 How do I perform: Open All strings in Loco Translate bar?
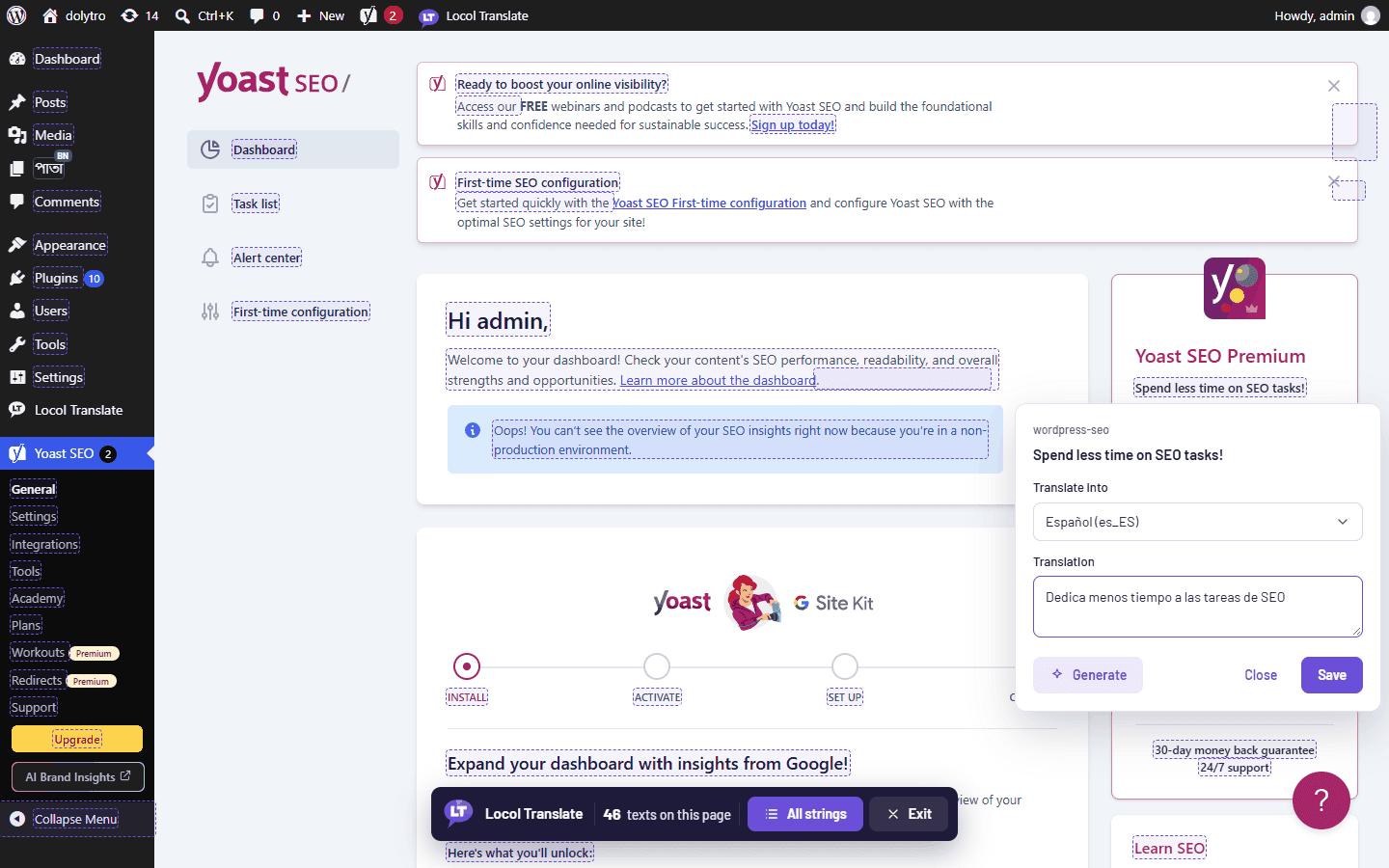point(805,814)
